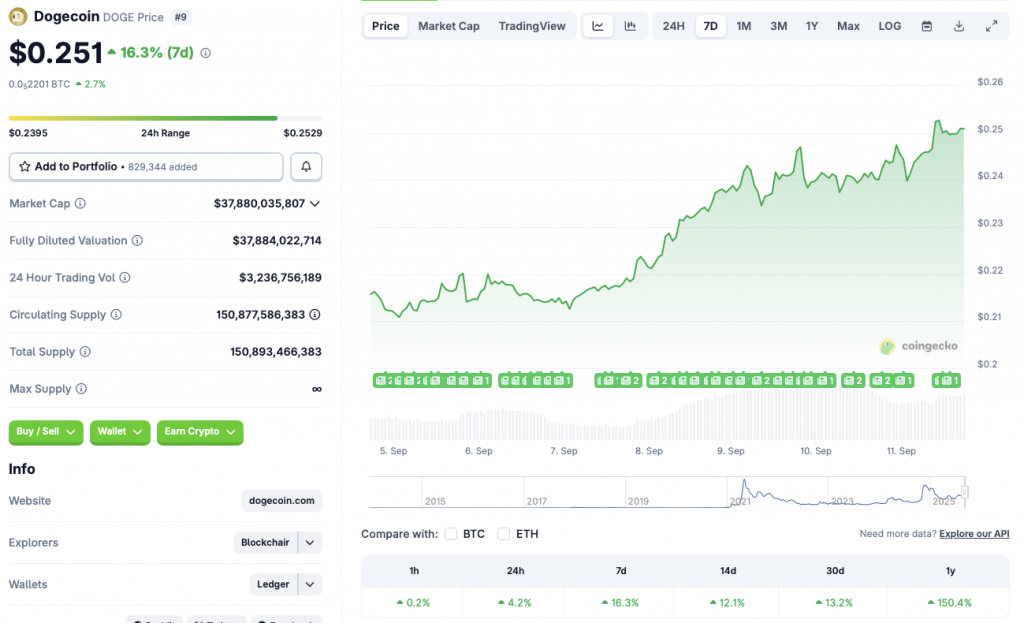Expand the Market Cap value chevron
Image resolution: width=1024 pixels, height=623 pixels.
315,204
